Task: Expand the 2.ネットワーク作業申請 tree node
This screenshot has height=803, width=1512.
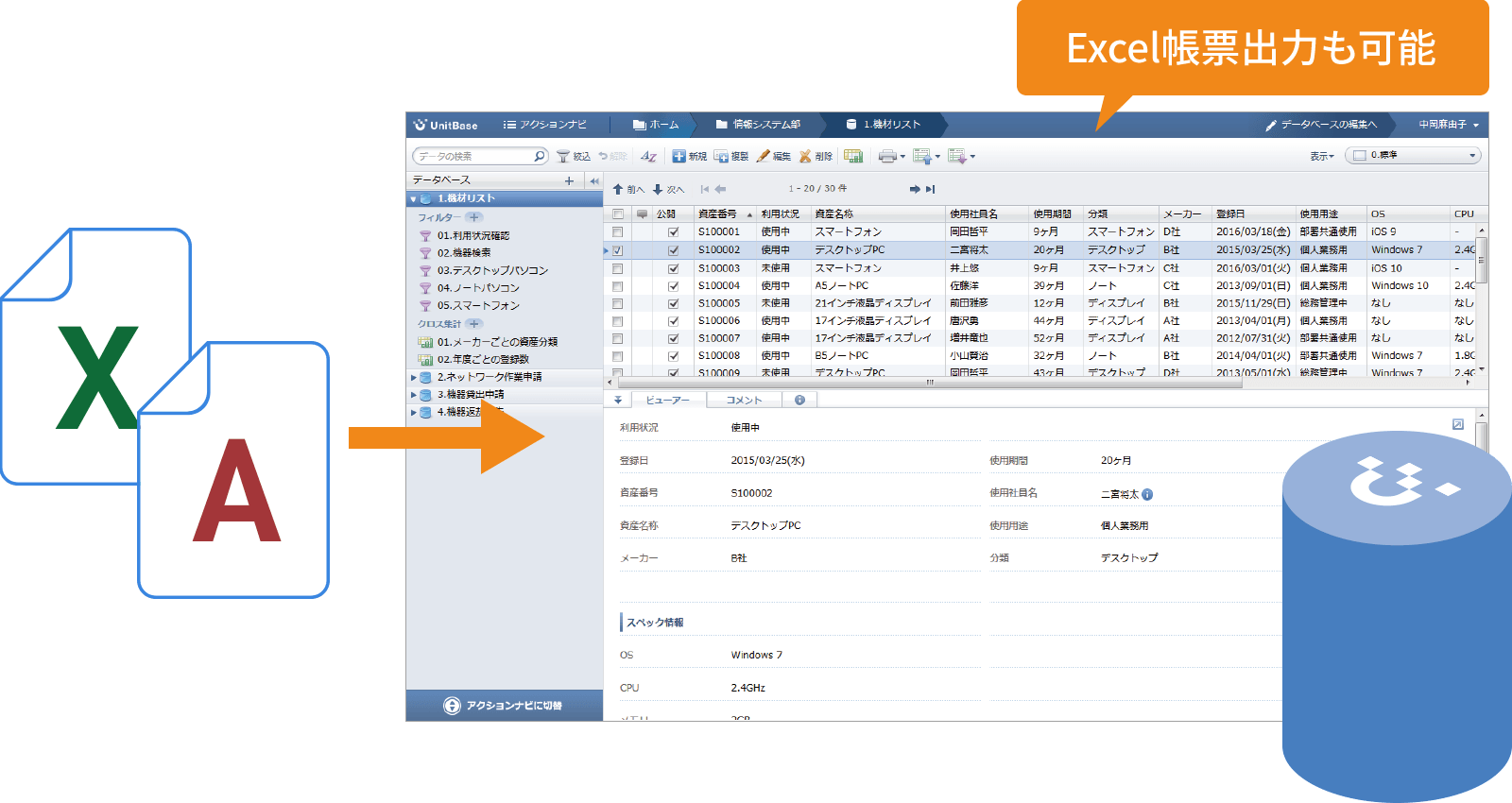Action: (x=414, y=378)
